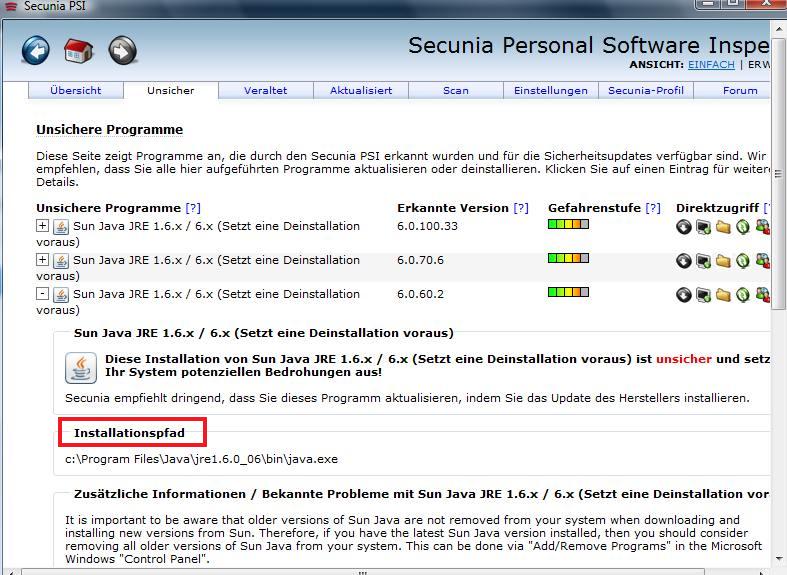Image resolution: width=787 pixels, height=575 pixels.
Task: Download the solution for version 6.0.70.6
Action: point(684,261)
